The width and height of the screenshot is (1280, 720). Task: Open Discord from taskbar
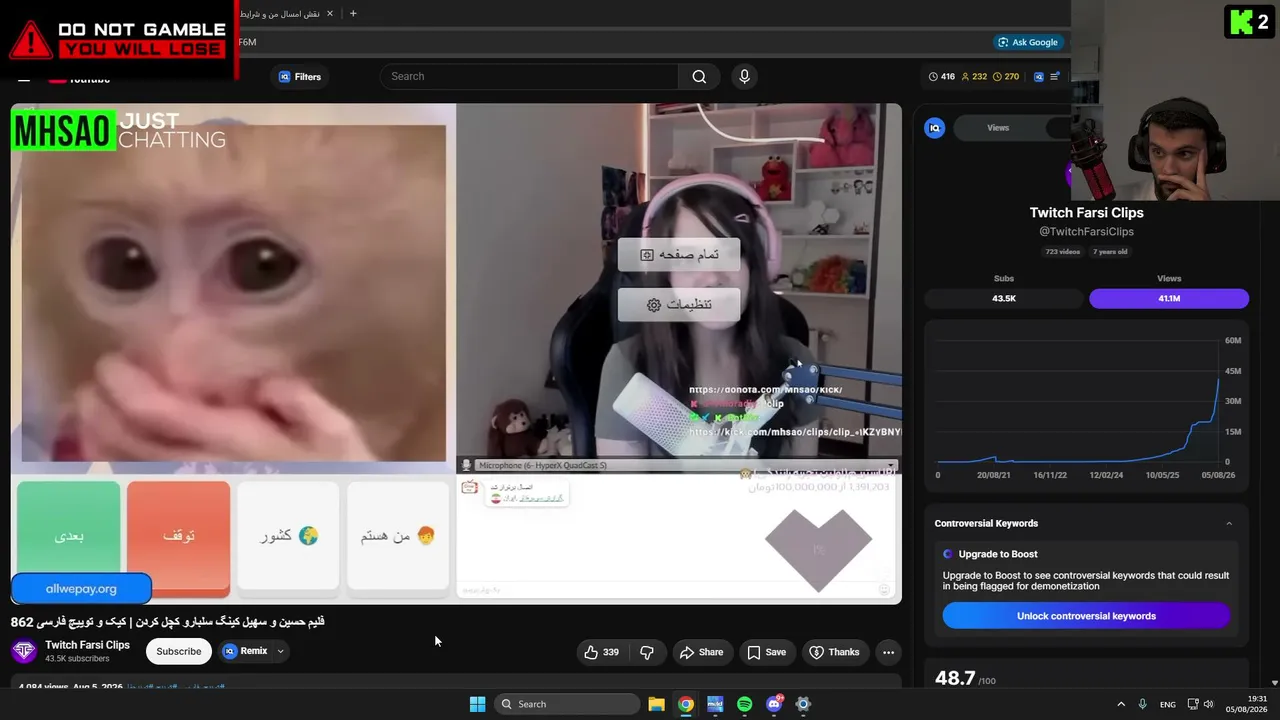tap(774, 704)
